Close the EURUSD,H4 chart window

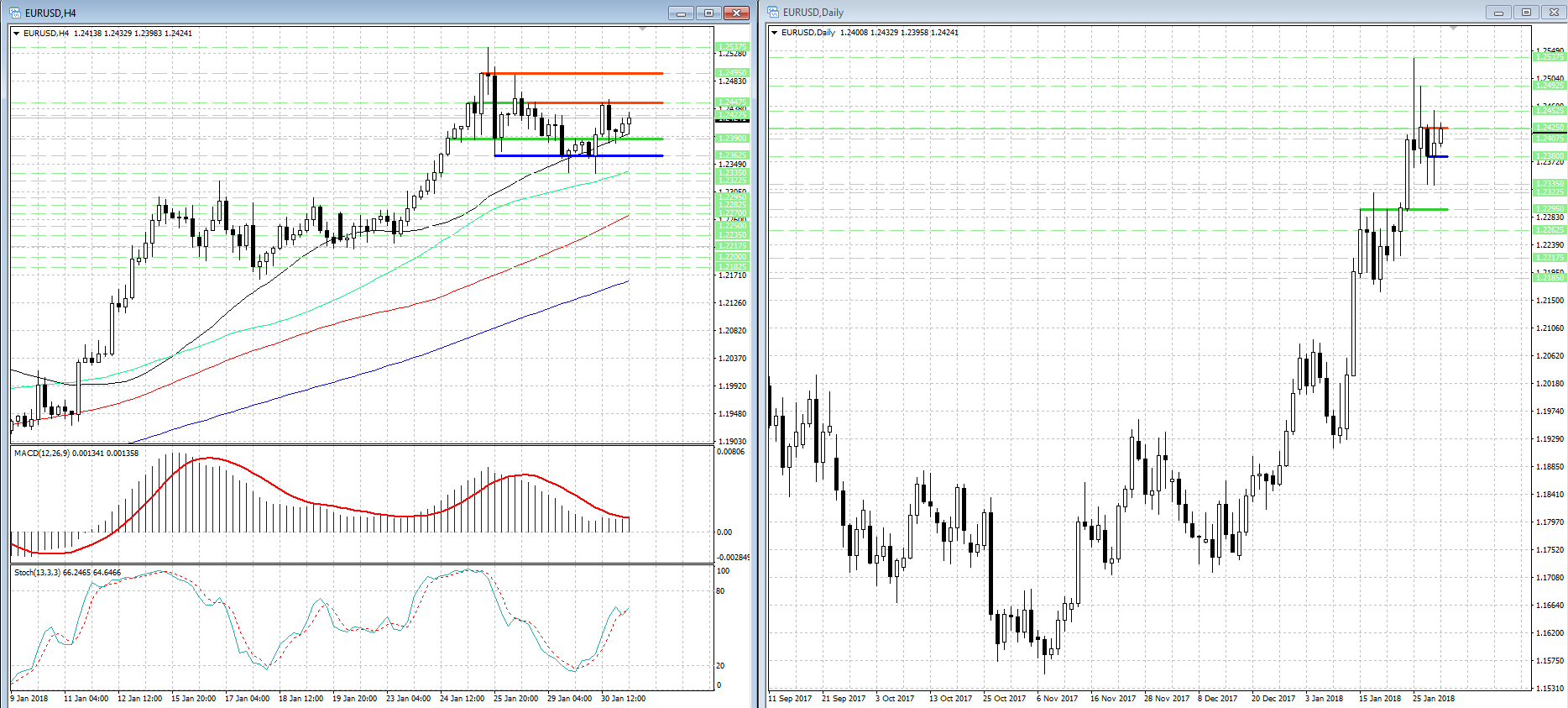tap(736, 13)
